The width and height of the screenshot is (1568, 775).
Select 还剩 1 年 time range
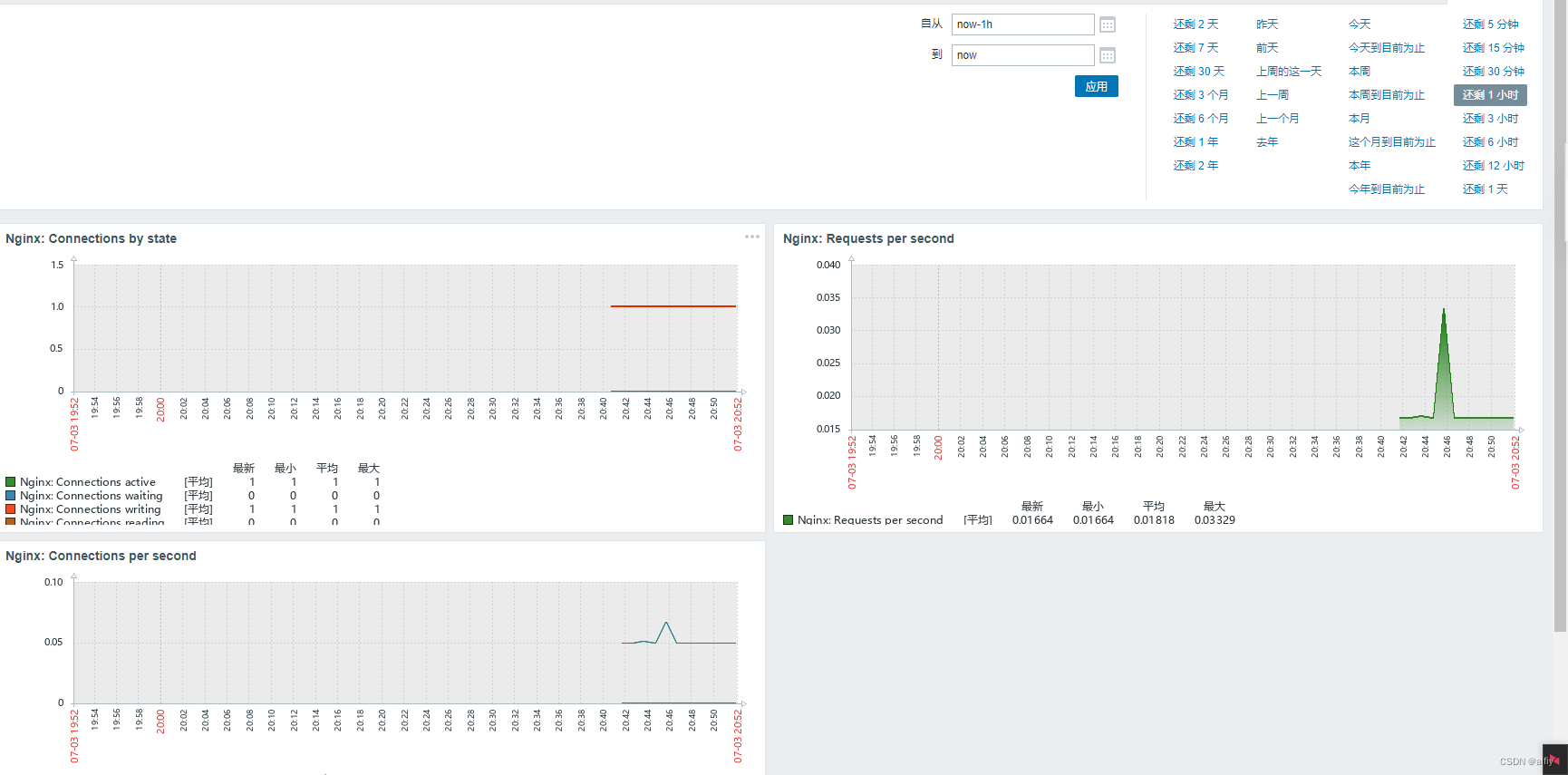click(1195, 142)
